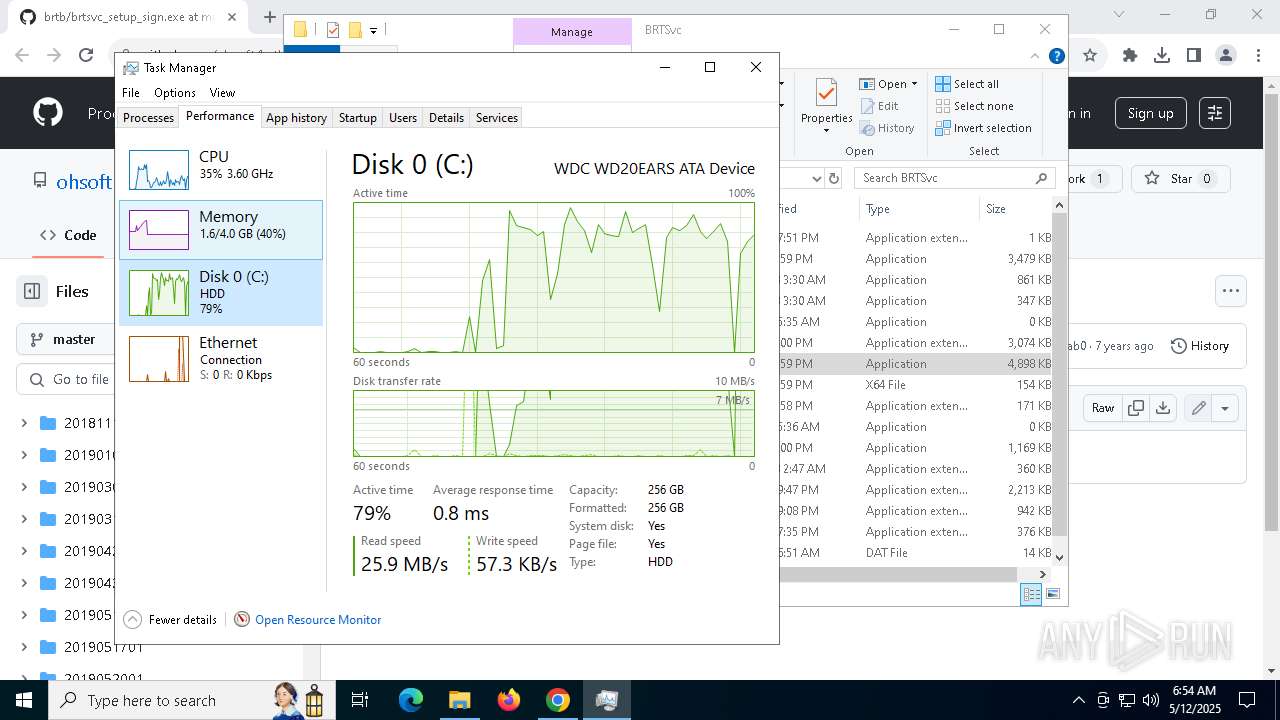Screen dimensions: 1280x720
Task: Select the DAT File row
Action: pyautogui.click(x=916, y=553)
